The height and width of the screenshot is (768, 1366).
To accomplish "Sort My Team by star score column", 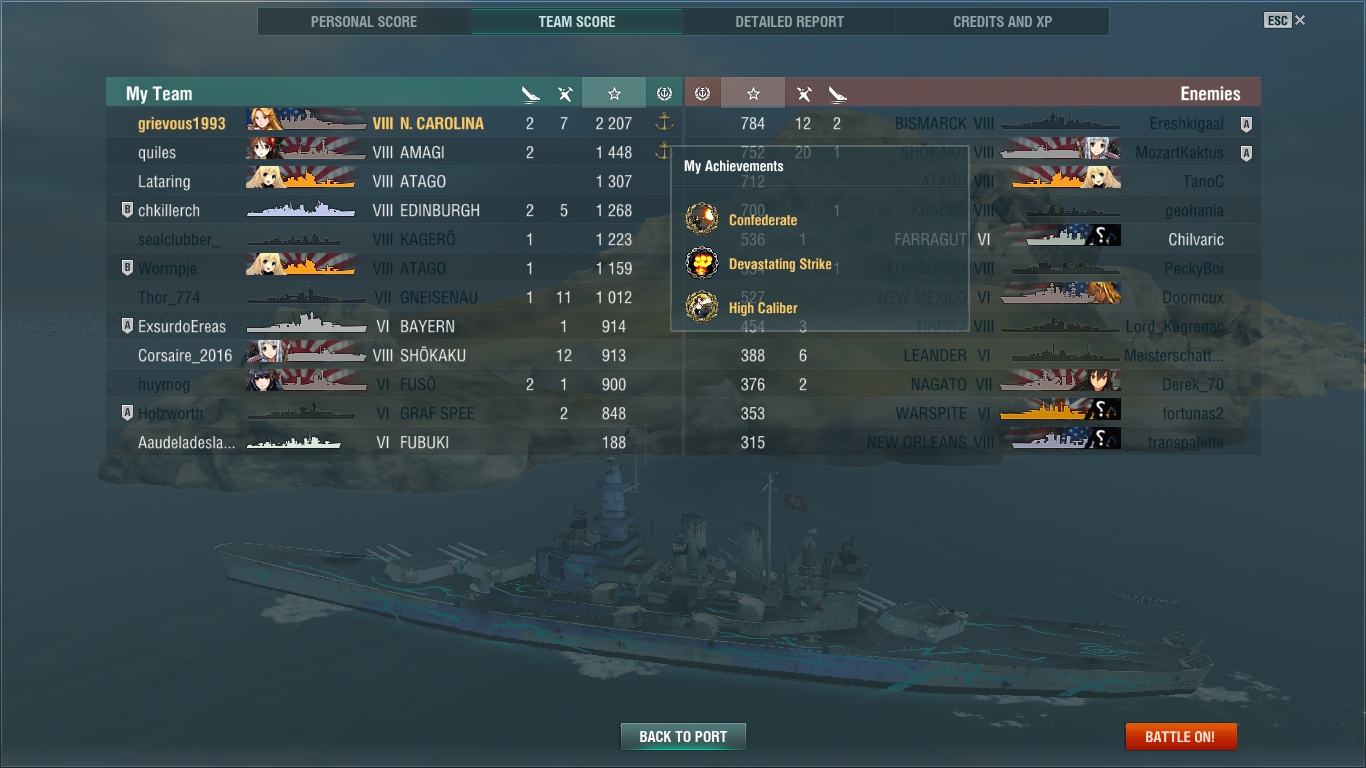I will [614, 93].
